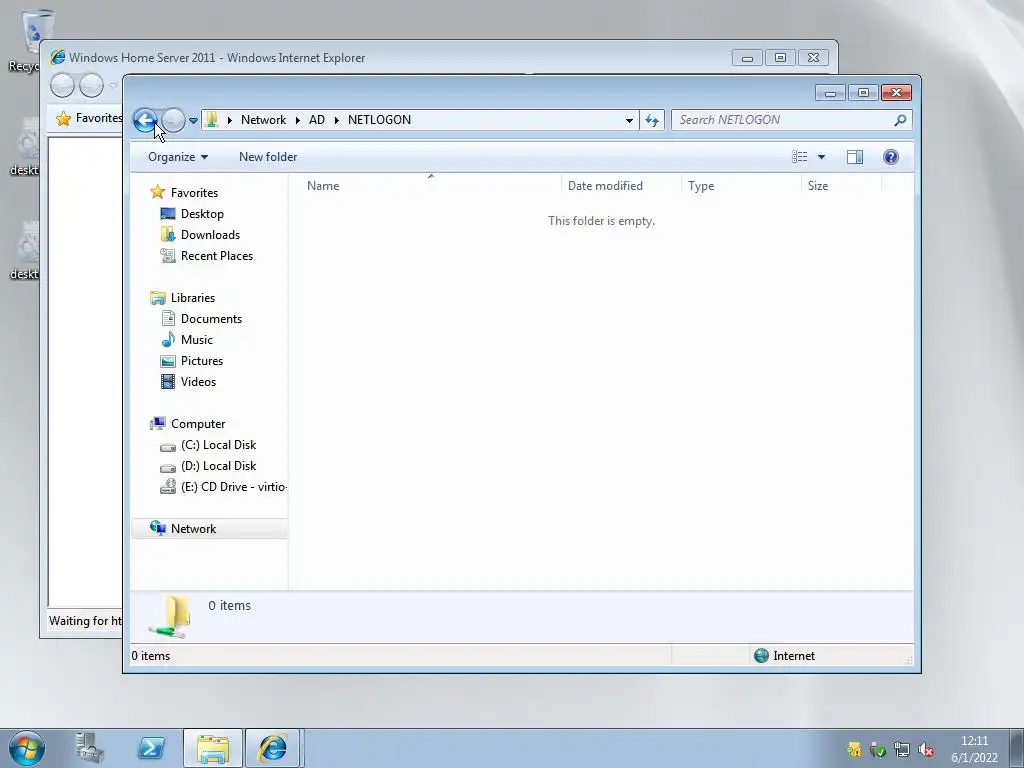Click the network tray icon

point(902,750)
